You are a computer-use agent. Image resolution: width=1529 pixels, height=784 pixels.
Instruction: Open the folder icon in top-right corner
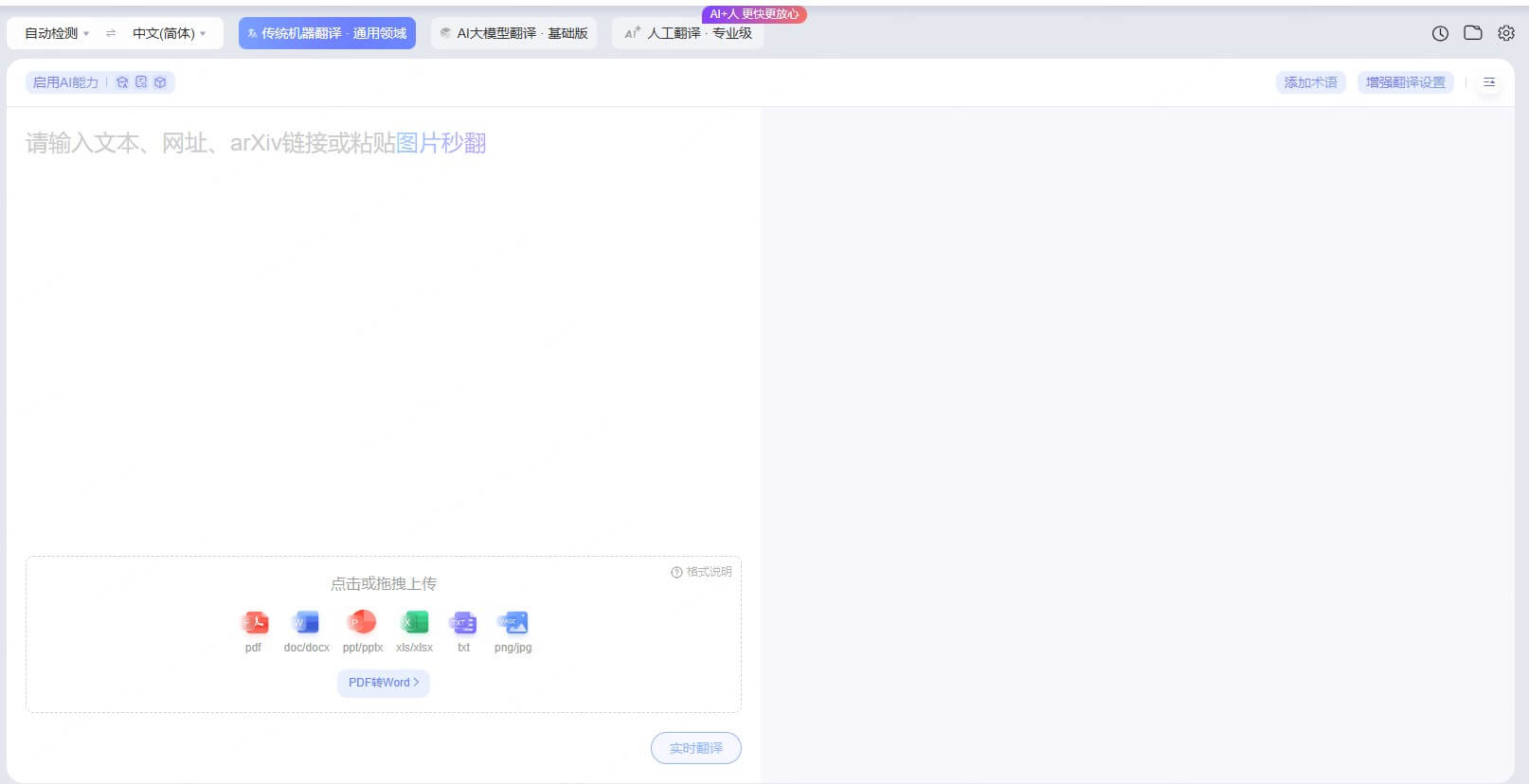pos(1473,33)
